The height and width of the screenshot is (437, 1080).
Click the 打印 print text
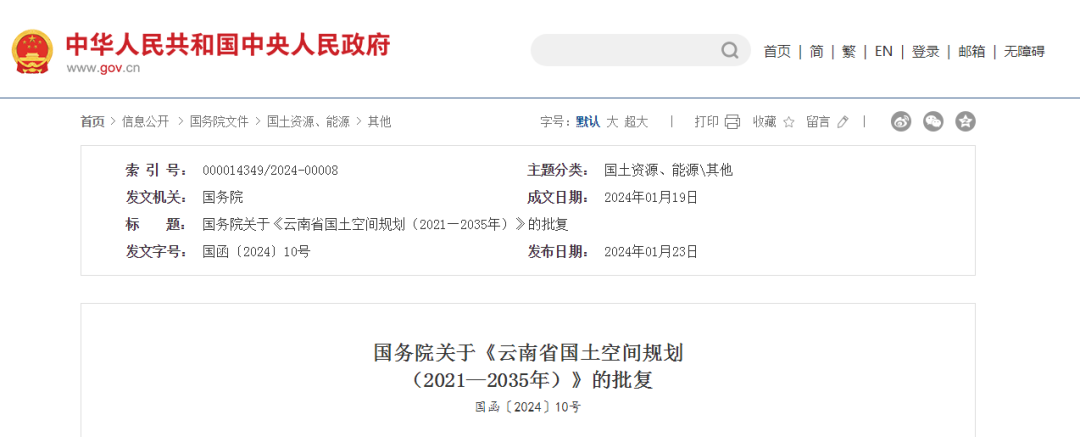pyautogui.click(x=706, y=122)
